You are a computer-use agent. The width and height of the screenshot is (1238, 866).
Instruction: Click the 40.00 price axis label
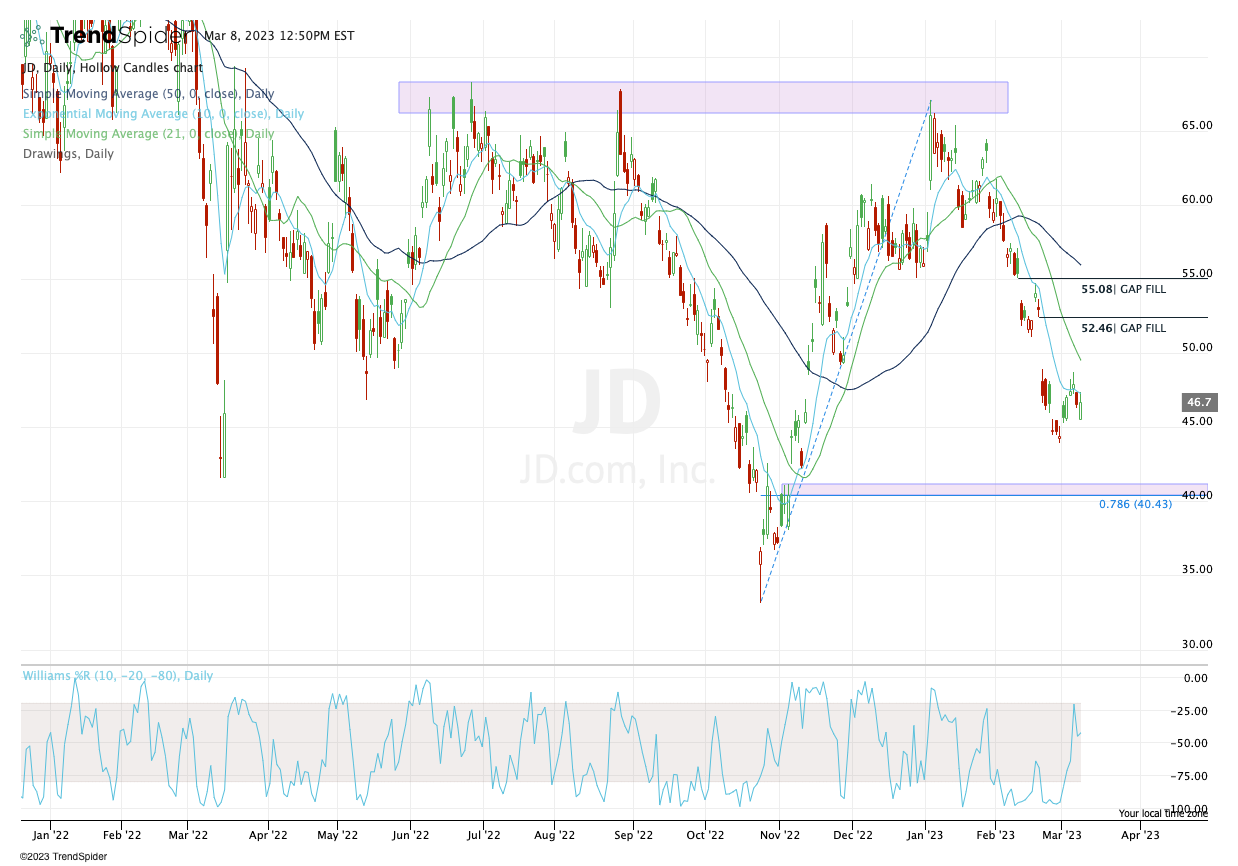point(1198,495)
